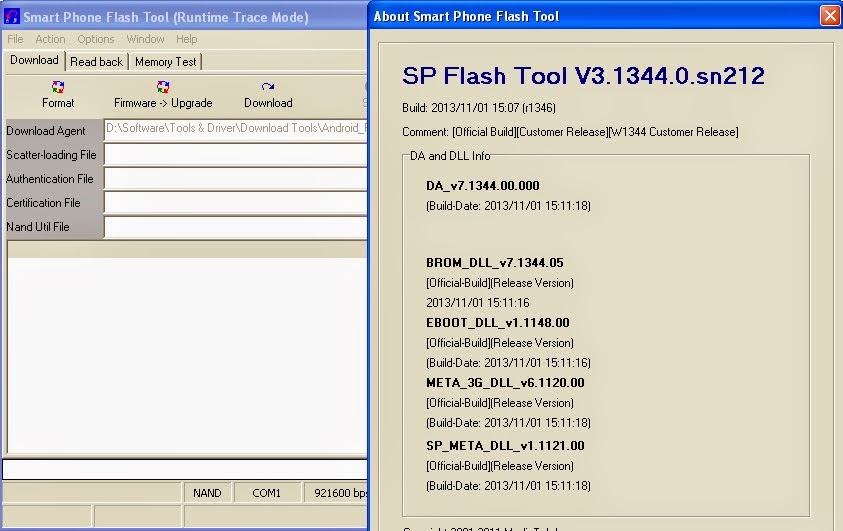Click the Authentication File label
Screen dimensions: 843x531
pyautogui.click(x=49, y=179)
